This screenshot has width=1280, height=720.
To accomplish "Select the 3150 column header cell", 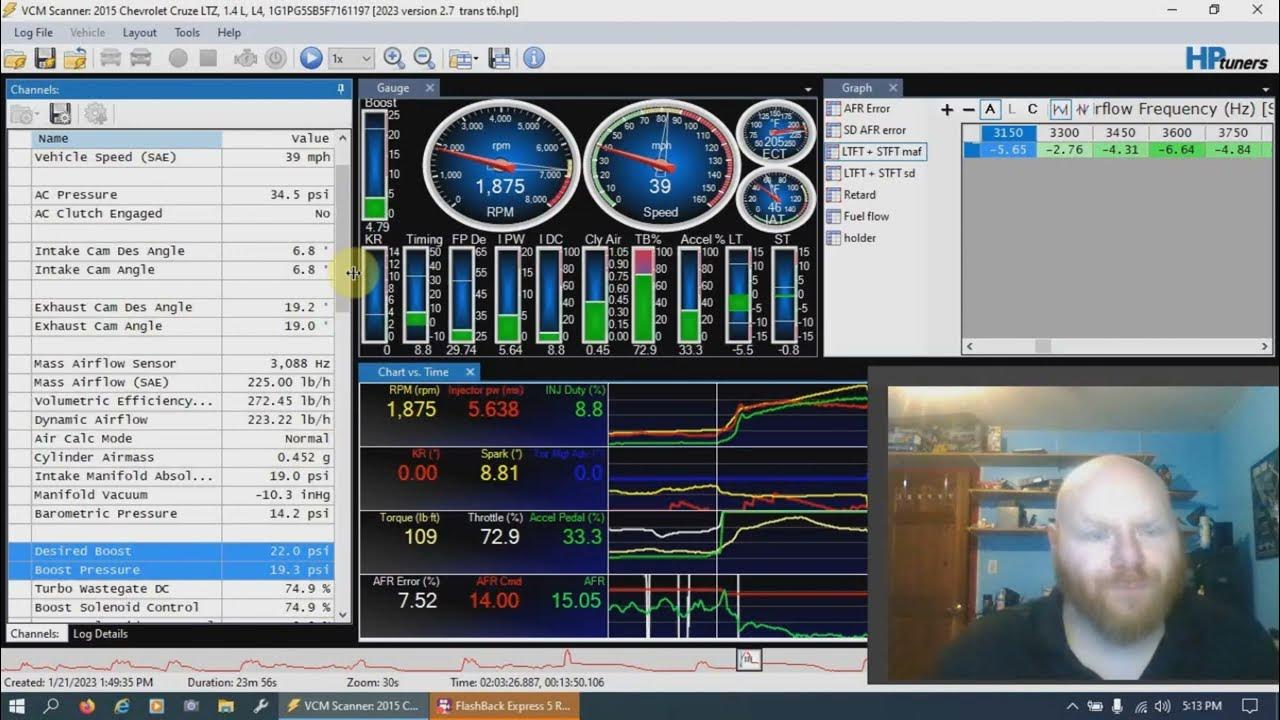I will click(1008, 132).
